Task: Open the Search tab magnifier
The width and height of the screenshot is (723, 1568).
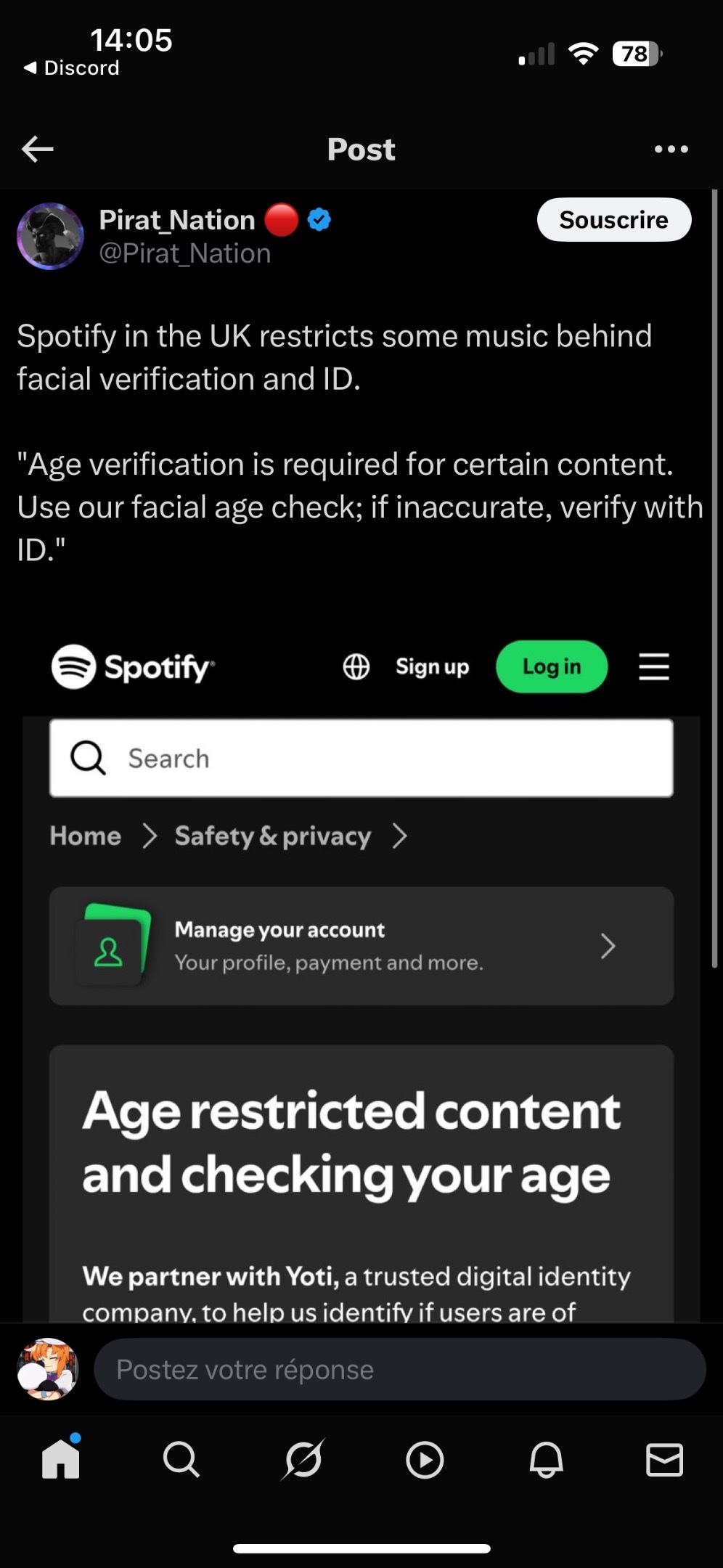Action: [181, 1459]
